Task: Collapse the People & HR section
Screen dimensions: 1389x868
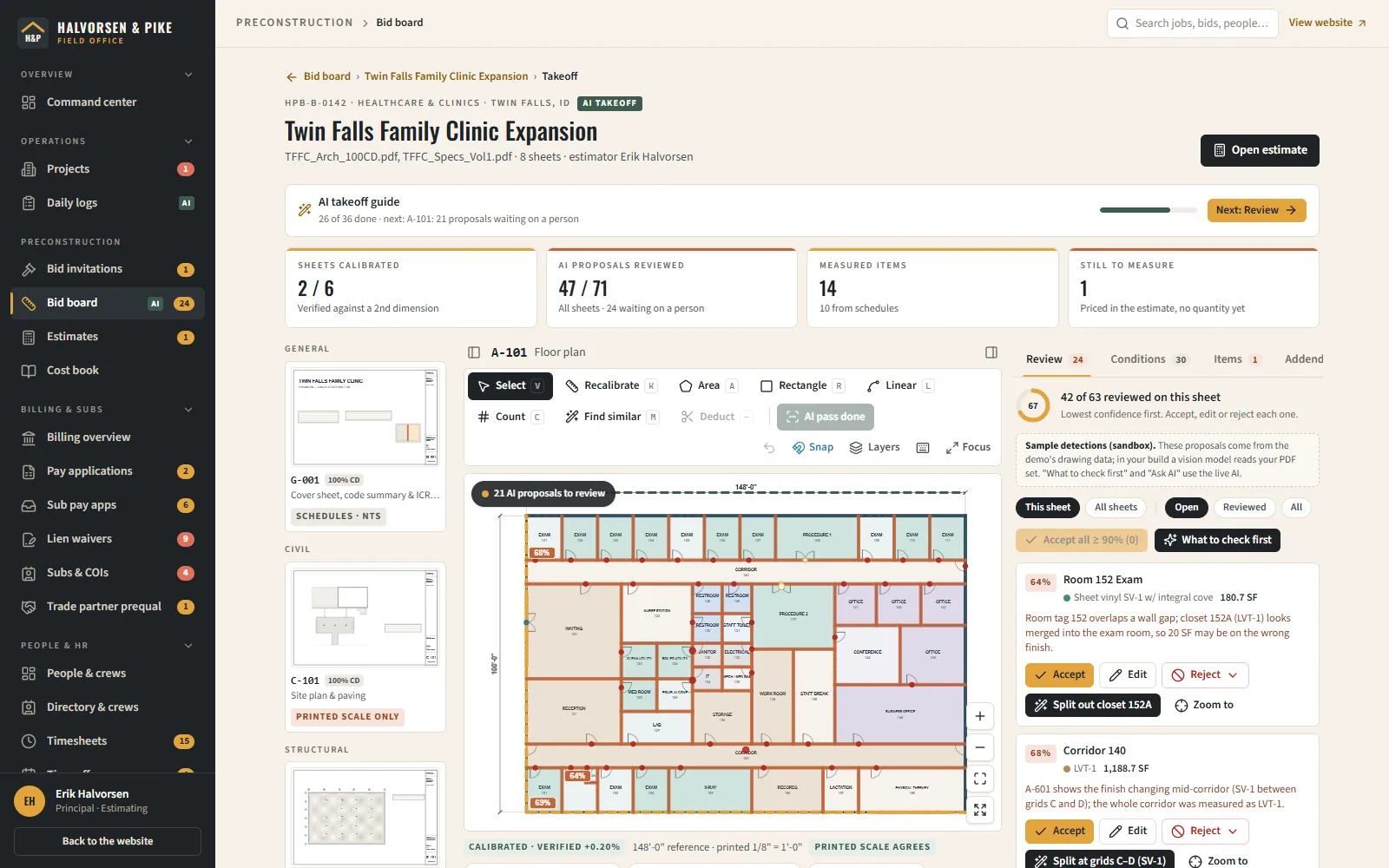Action: [x=188, y=646]
